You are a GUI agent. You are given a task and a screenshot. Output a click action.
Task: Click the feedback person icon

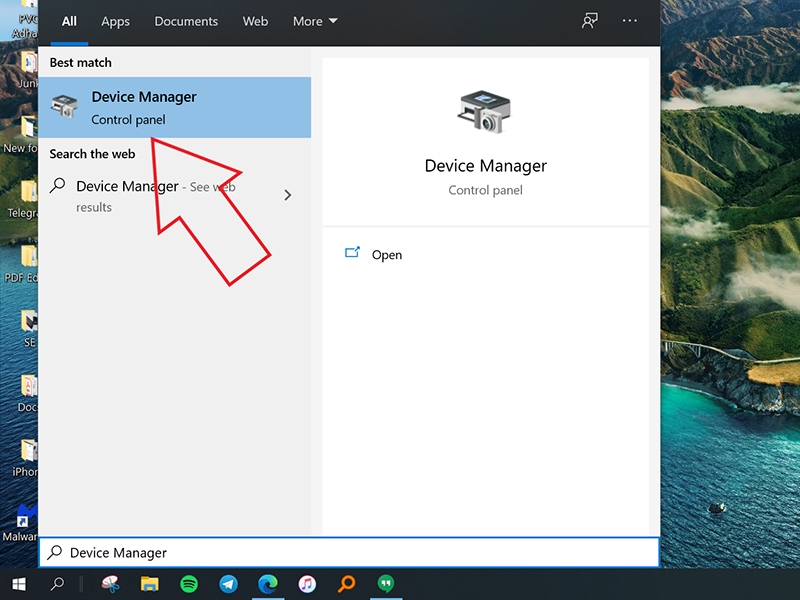coord(590,21)
